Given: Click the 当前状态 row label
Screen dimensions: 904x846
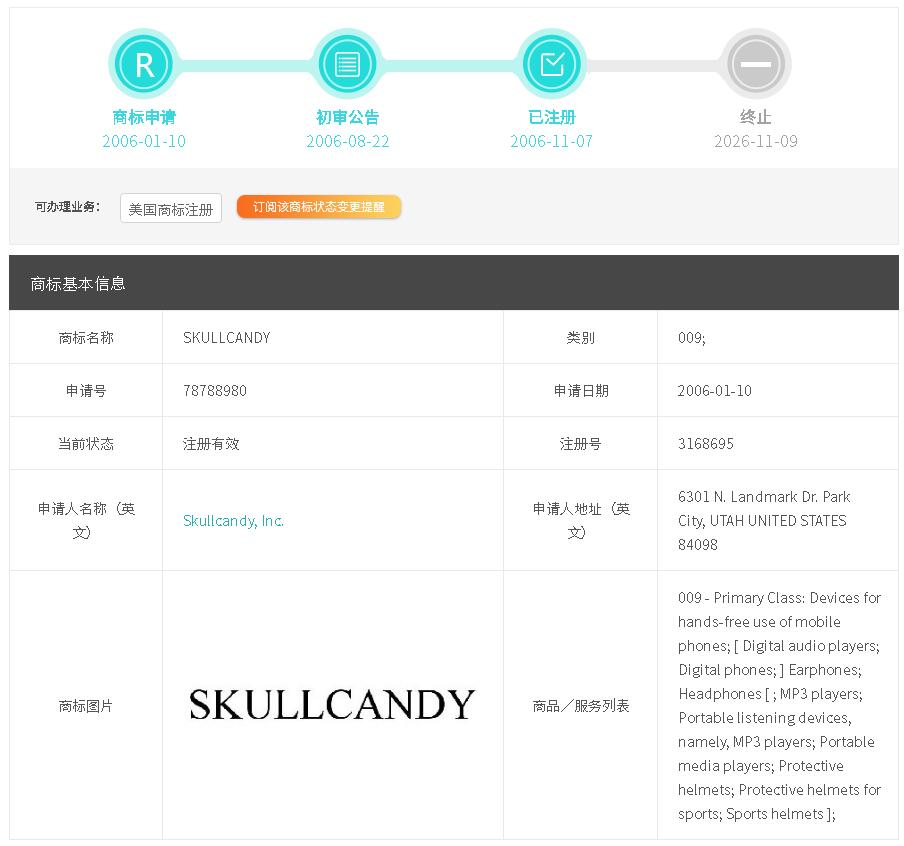Looking at the screenshot, I should 86,444.
